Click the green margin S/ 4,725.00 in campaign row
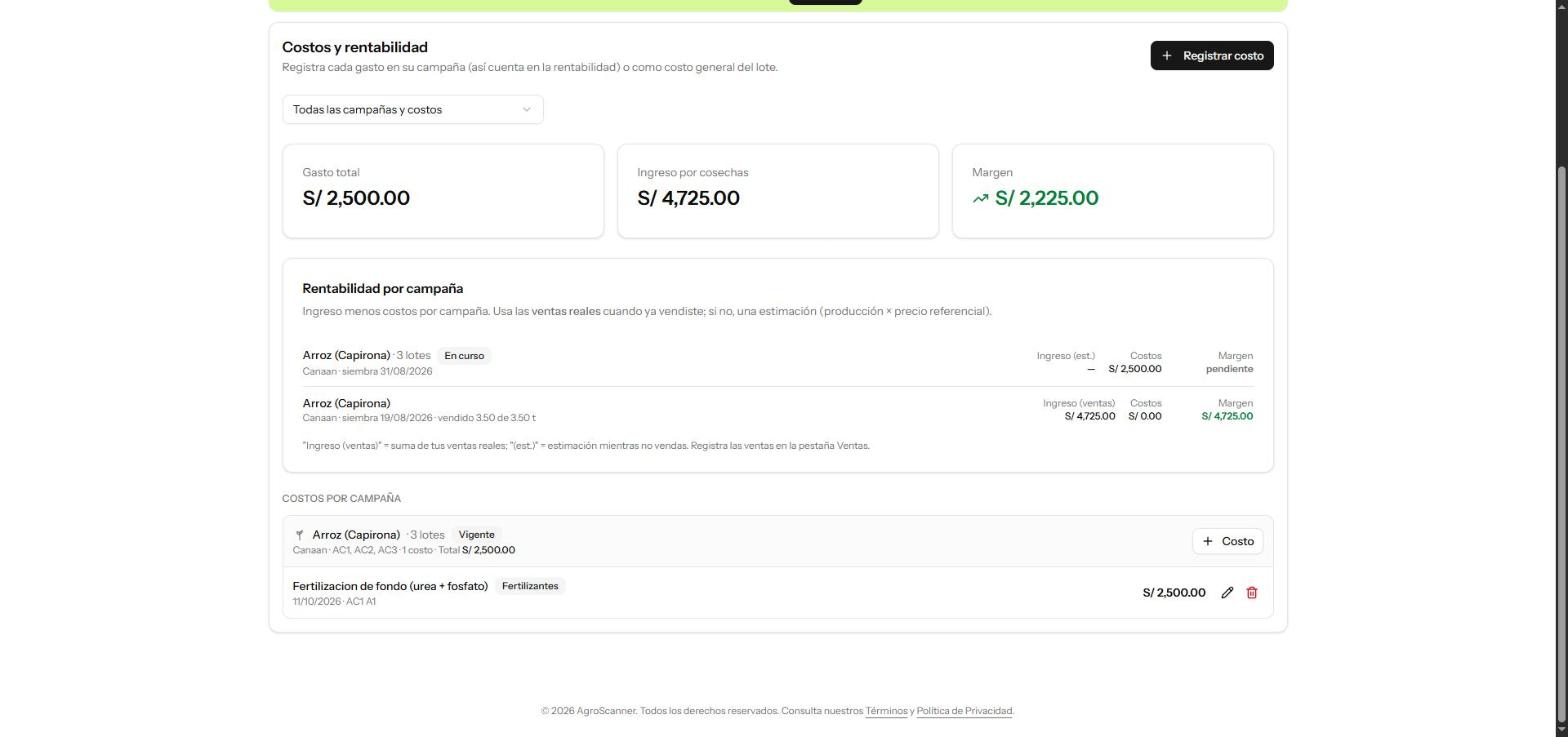 tap(1227, 416)
